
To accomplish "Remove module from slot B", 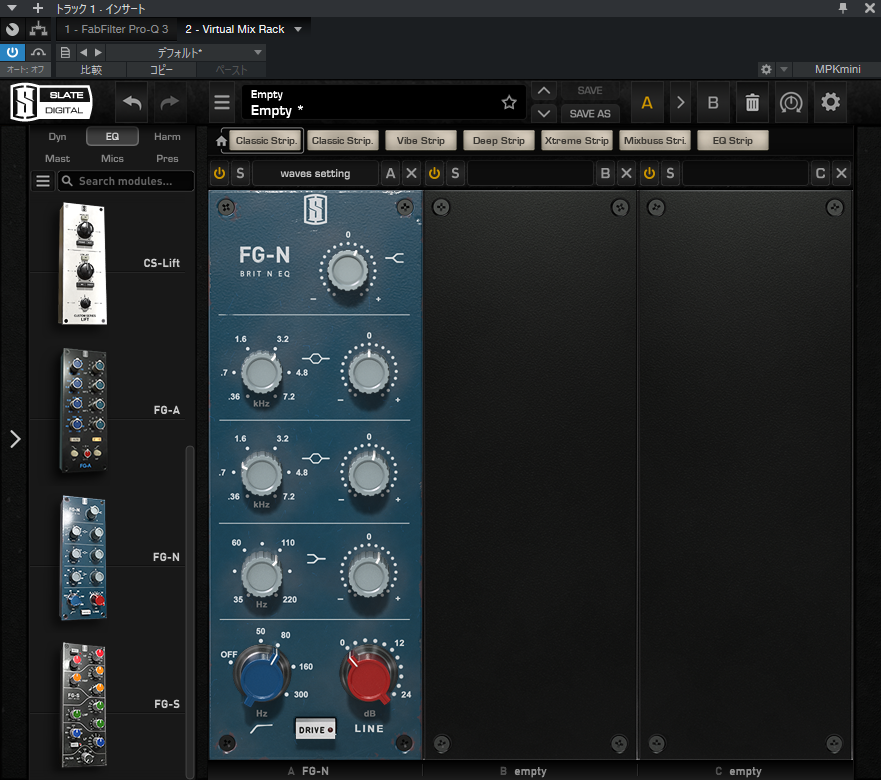I will click(626, 173).
